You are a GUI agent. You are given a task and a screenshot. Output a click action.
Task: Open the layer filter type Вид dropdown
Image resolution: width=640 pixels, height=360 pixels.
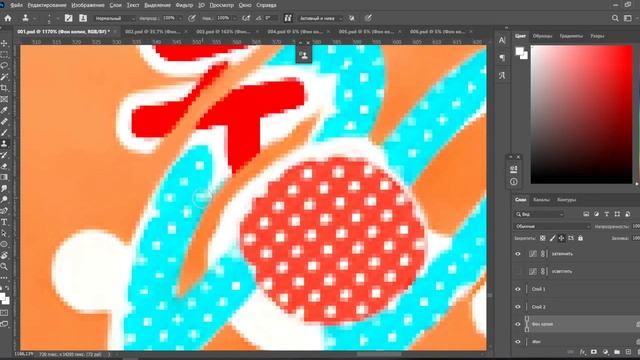coord(539,214)
